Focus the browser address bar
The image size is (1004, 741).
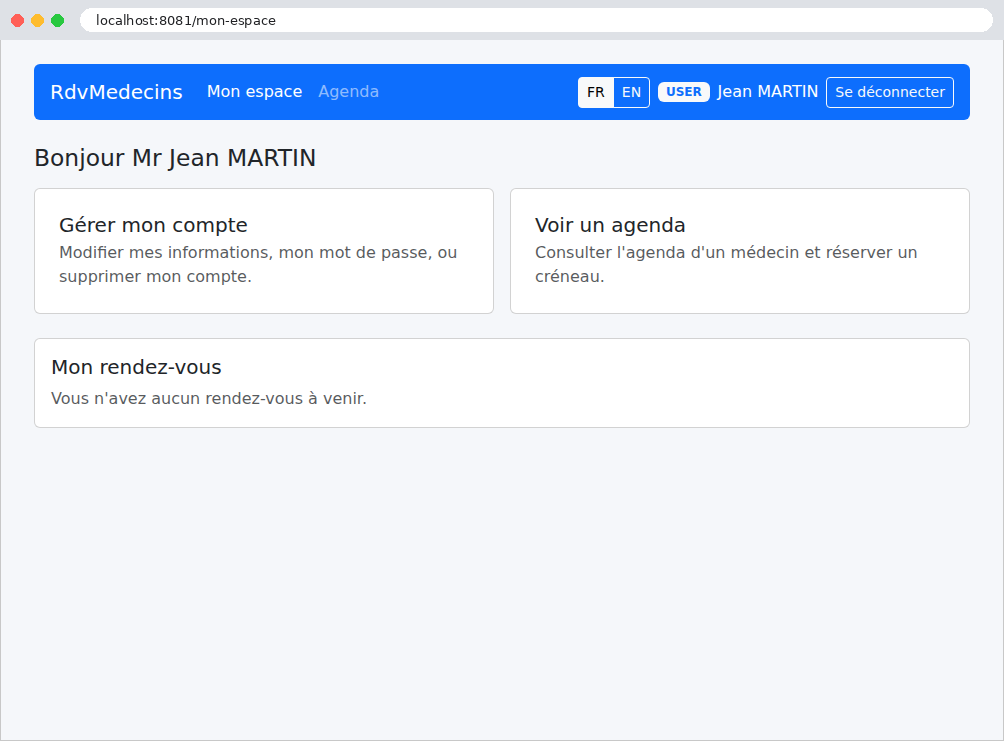coord(537,20)
